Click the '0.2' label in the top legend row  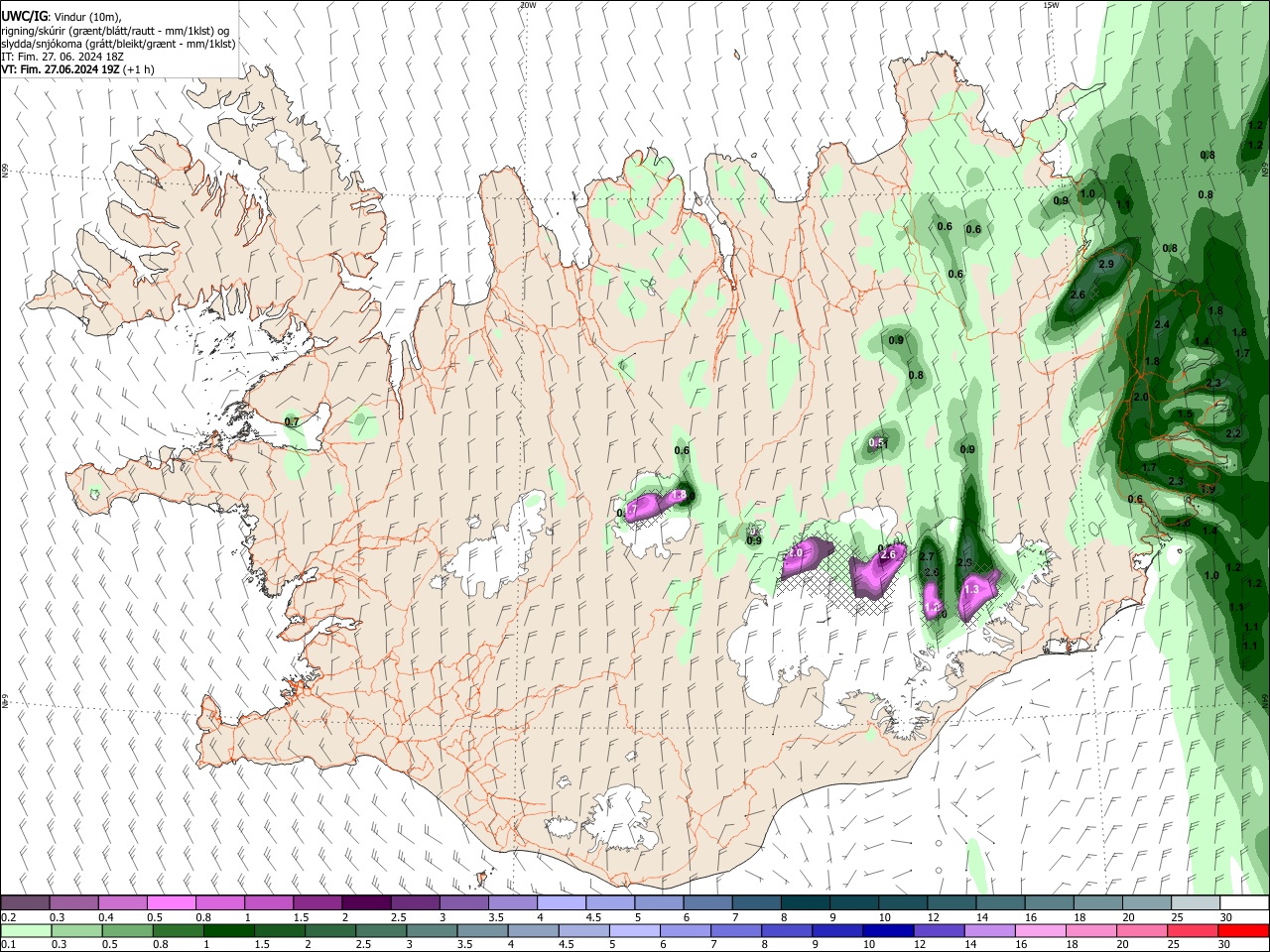coord(8,917)
